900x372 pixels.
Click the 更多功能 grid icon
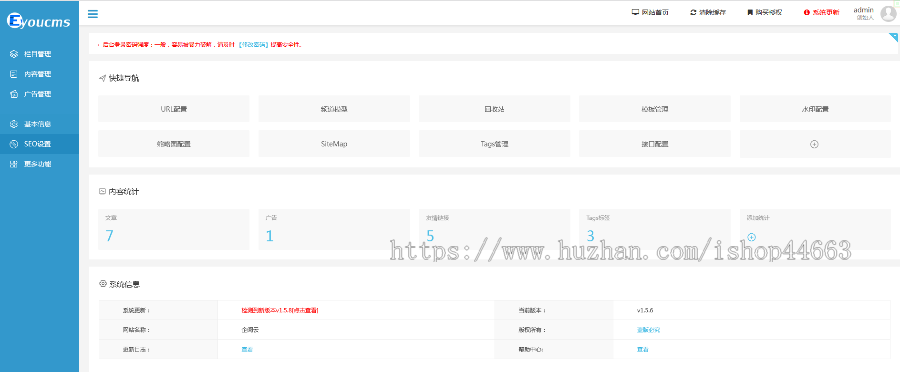(x=14, y=164)
